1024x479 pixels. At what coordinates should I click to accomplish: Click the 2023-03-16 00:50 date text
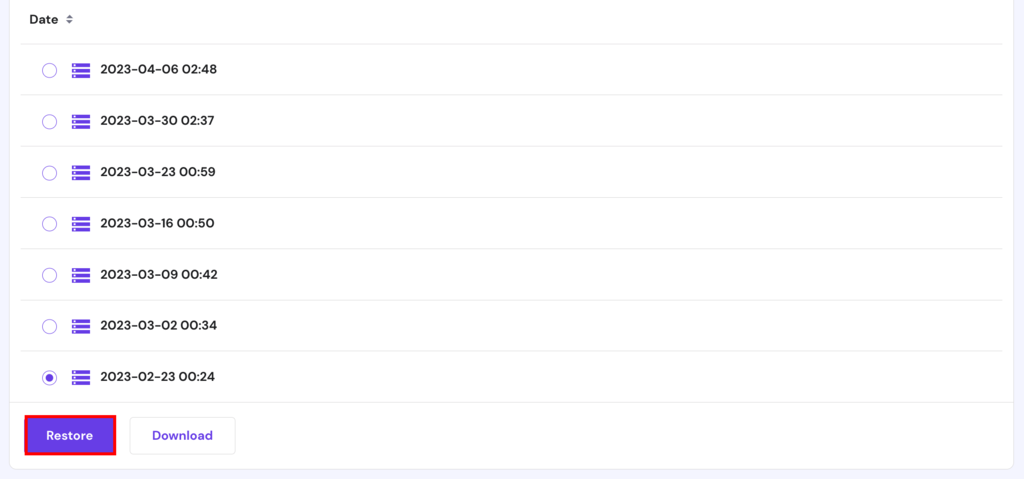[x=157, y=223]
